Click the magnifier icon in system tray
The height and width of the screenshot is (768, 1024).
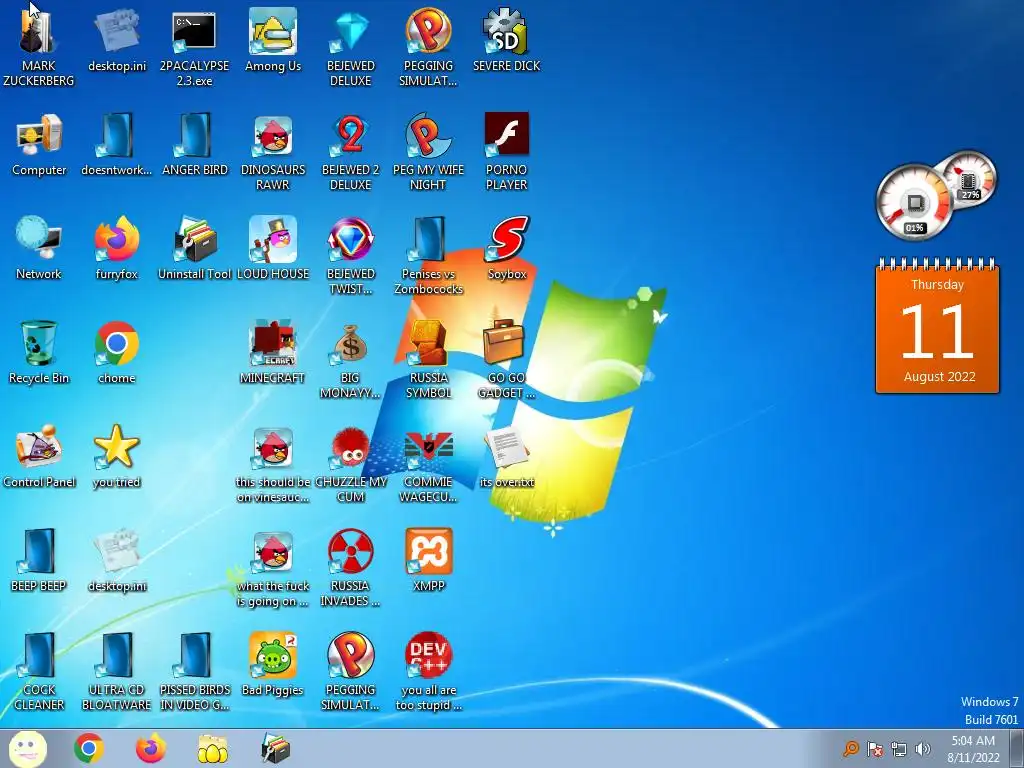coord(851,749)
